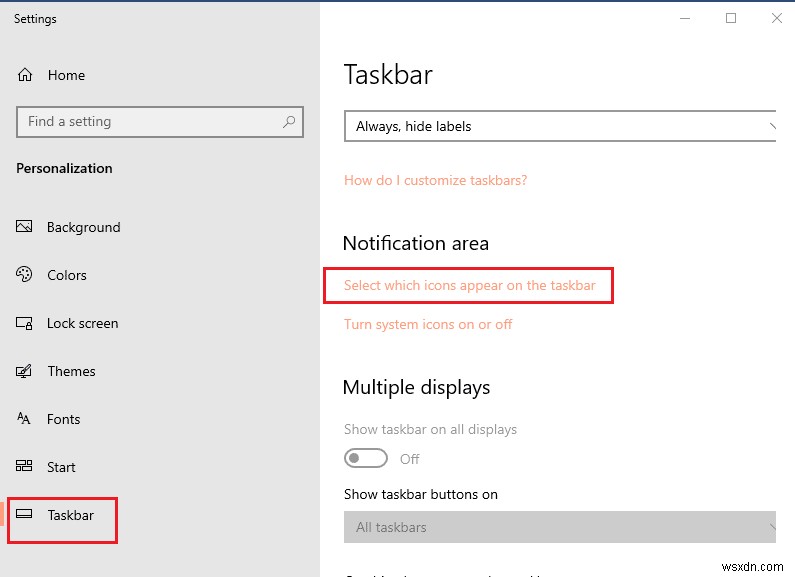795x577 pixels.
Task: Focus the Find a setting field
Action: click(x=160, y=122)
